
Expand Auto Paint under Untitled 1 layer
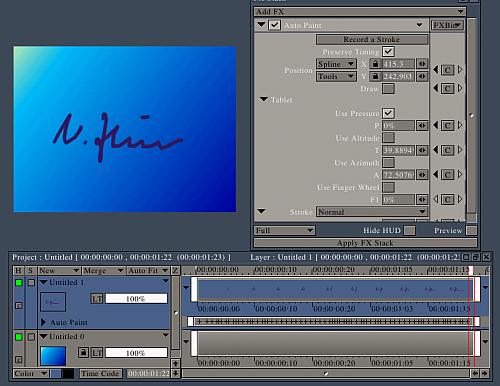click(43, 322)
